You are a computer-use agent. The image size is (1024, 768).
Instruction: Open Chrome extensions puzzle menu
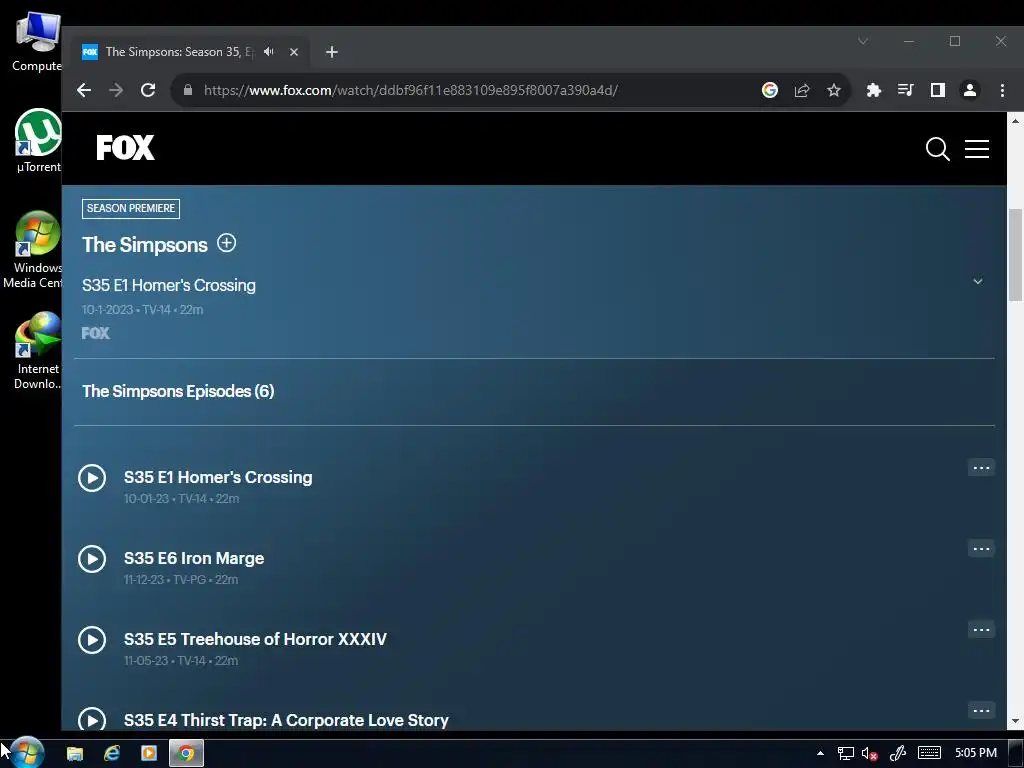873,90
